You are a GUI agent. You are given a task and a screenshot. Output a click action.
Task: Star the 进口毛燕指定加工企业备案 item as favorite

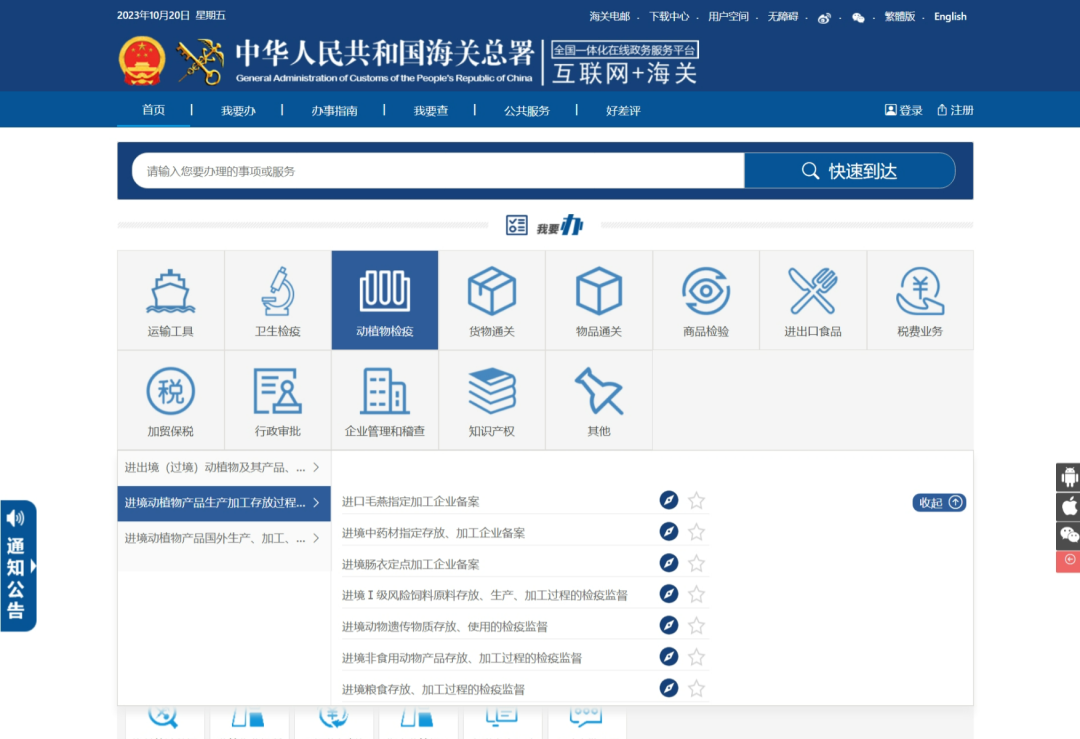(697, 501)
